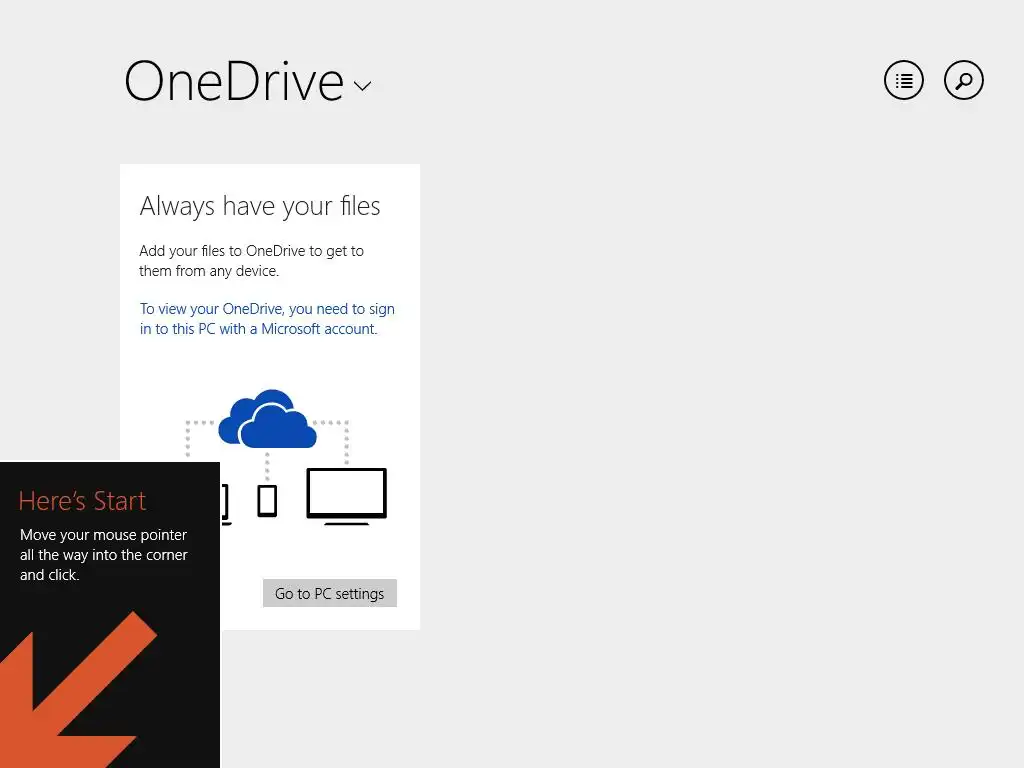This screenshot has height=768, width=1024.
Task: Open the Microsoft account sign-in link
Action: [267, 319]
